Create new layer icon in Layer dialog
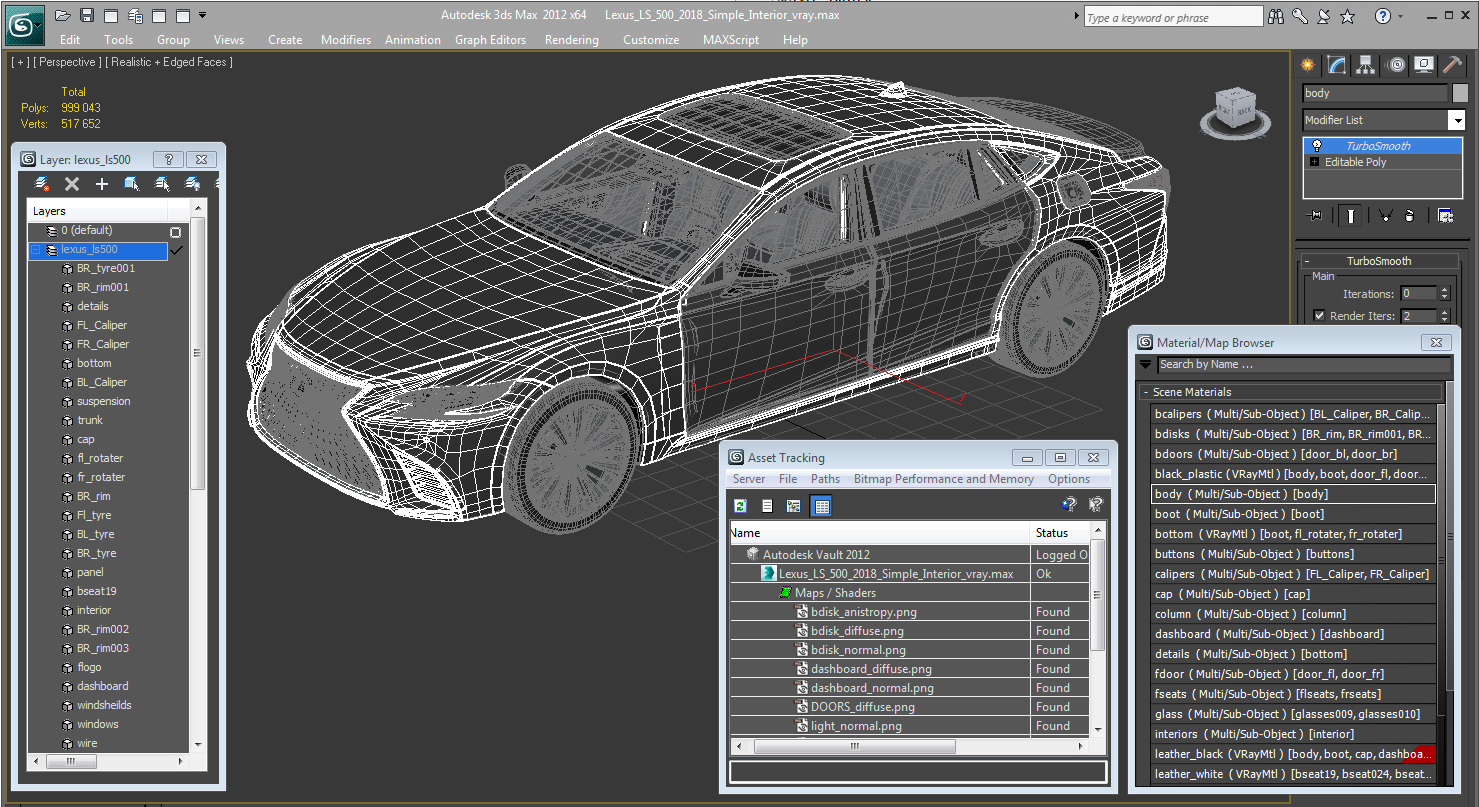Image resolution: width=1479 pixels, height=807 pixels. tap(42, 184)
